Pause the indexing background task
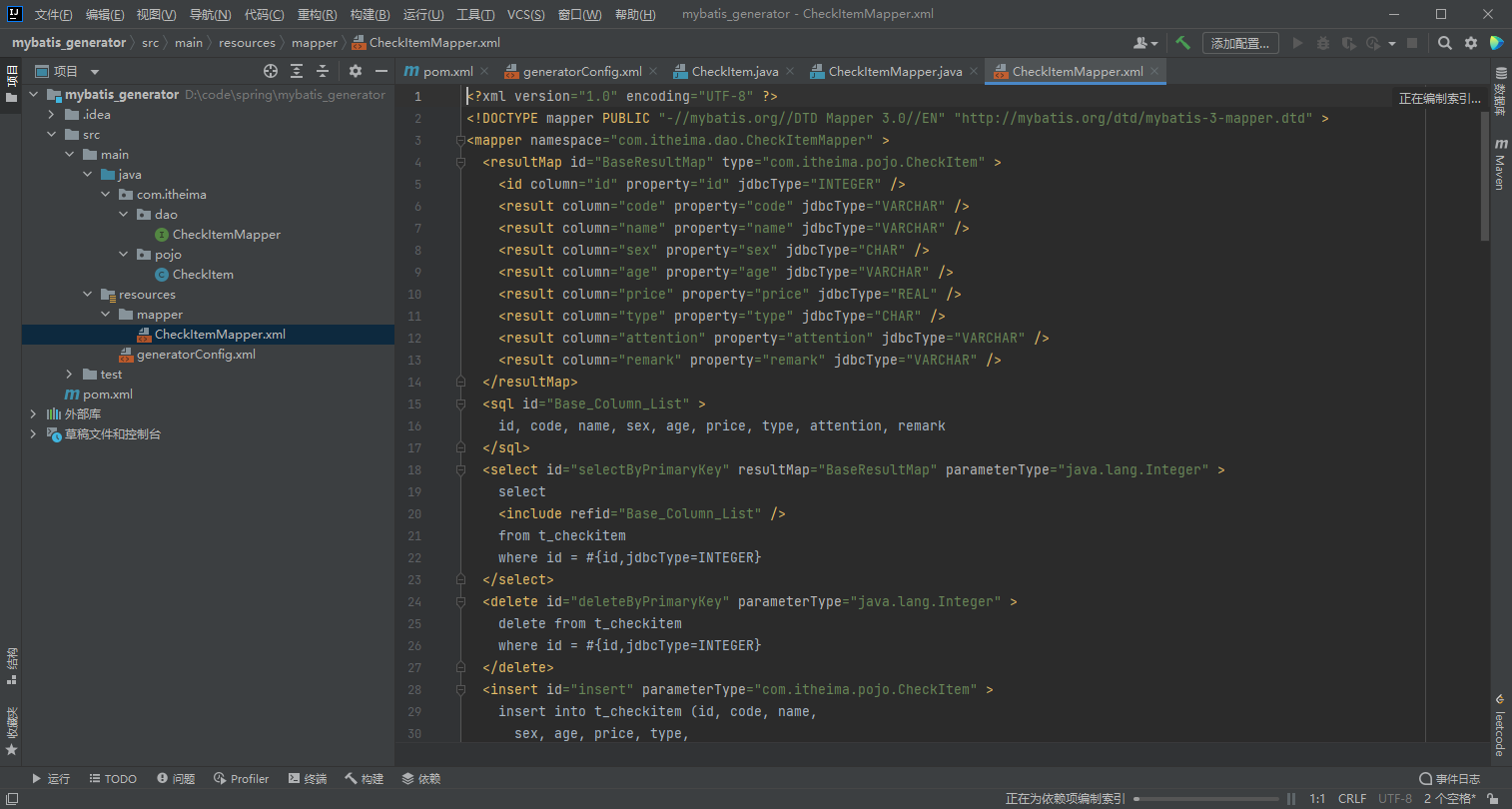1512x809 pixels. click(x=1291, y=798)
